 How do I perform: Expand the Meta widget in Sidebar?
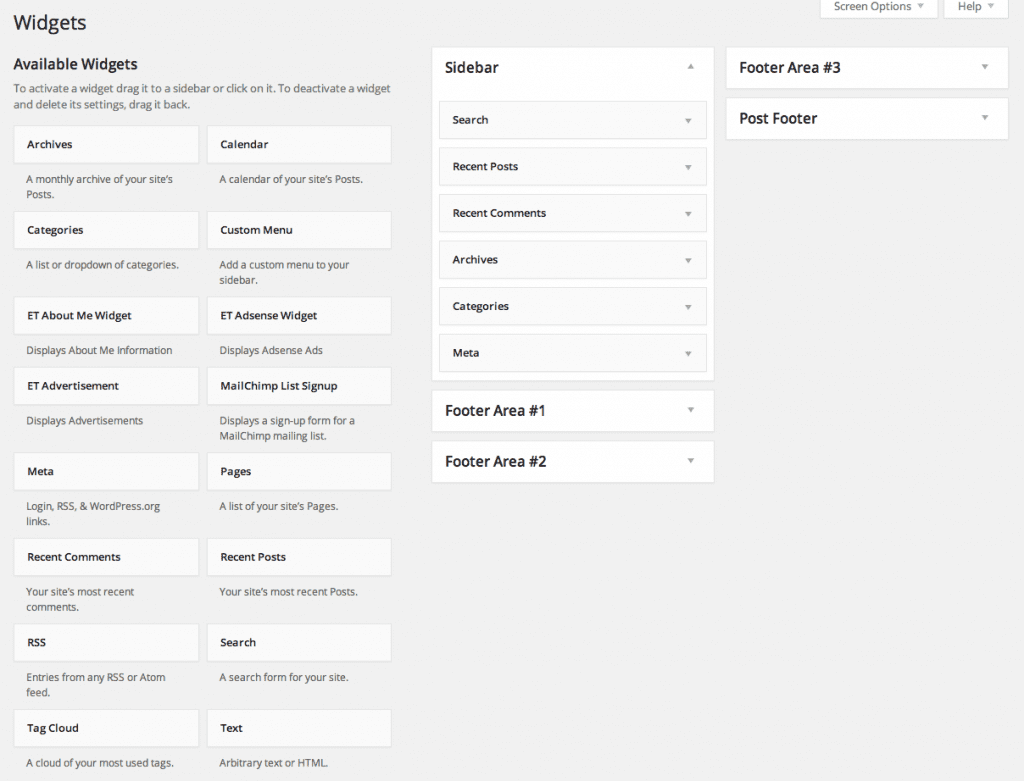[x=688, y=353]
